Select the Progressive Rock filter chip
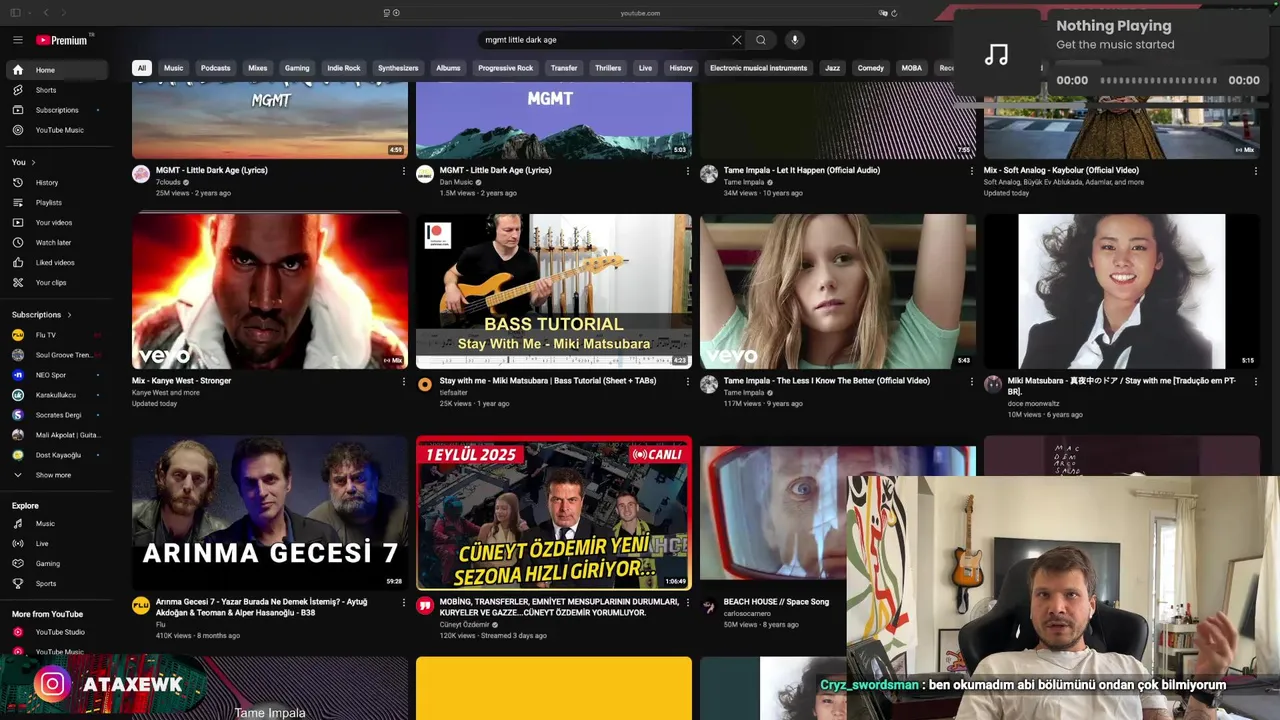The image size is (1280, 720). pyautogui.click(x=506, y=68)
